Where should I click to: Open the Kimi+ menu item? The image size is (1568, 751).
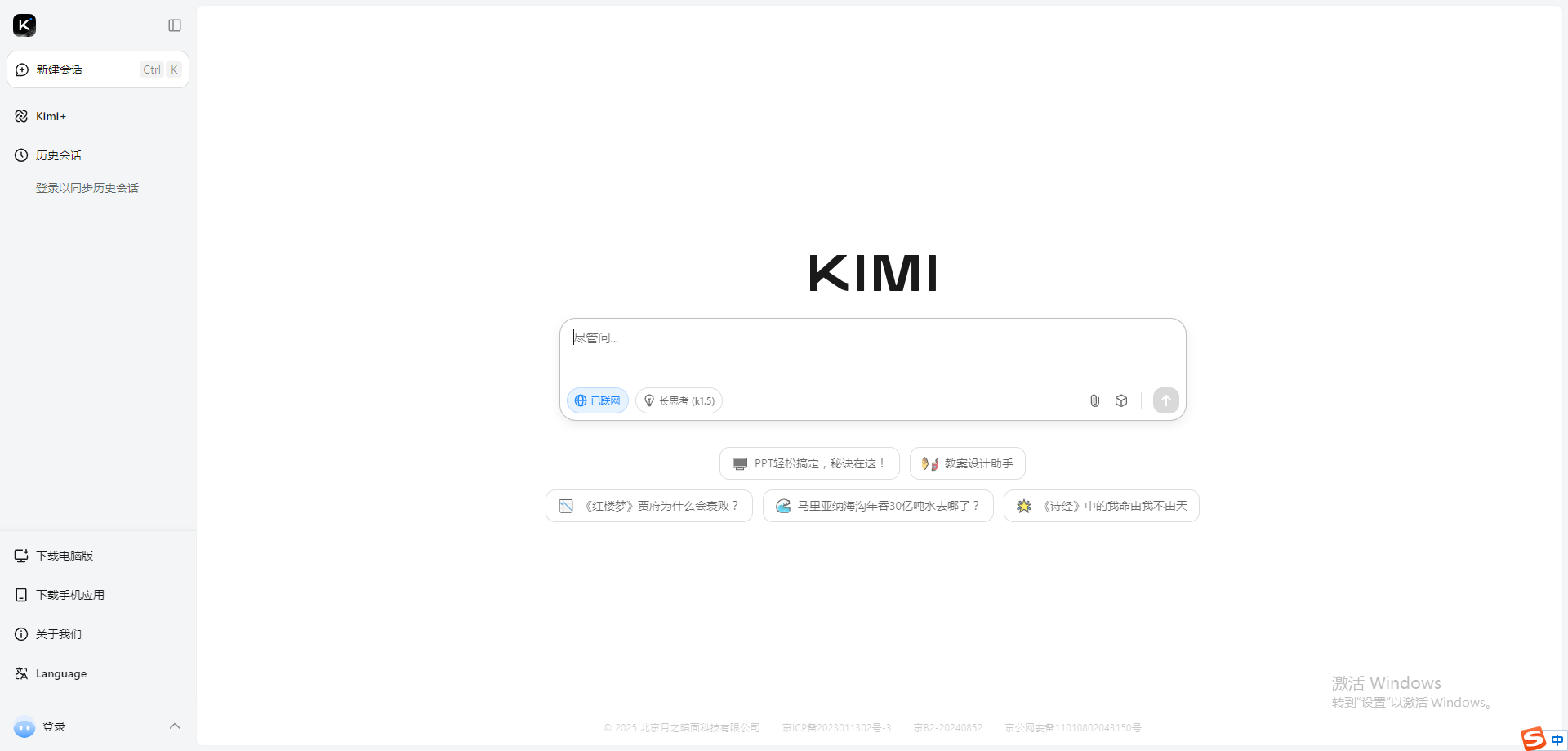pyautogui.click(x=98, y=116)
